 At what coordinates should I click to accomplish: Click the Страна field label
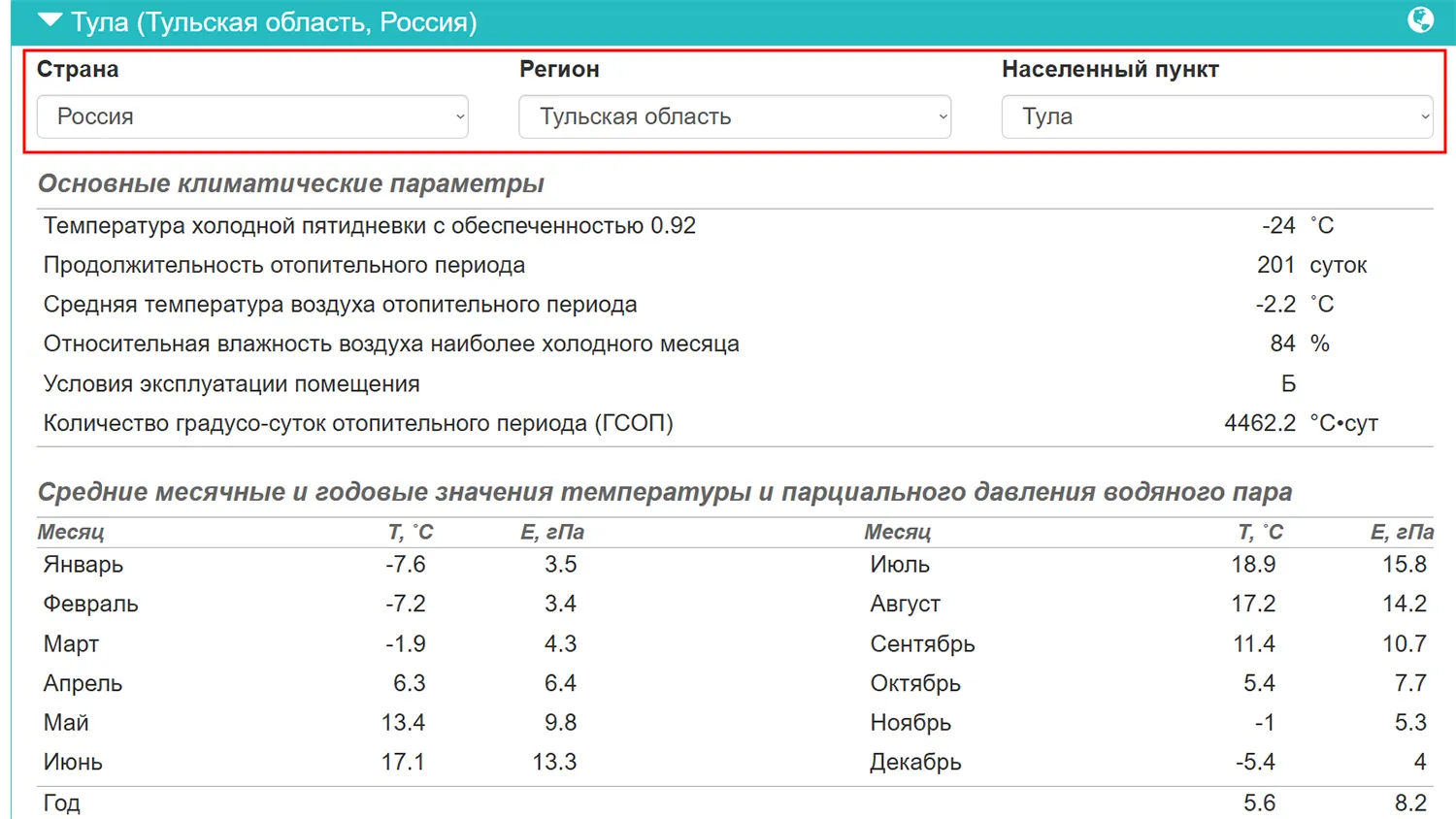pos(78,70)
